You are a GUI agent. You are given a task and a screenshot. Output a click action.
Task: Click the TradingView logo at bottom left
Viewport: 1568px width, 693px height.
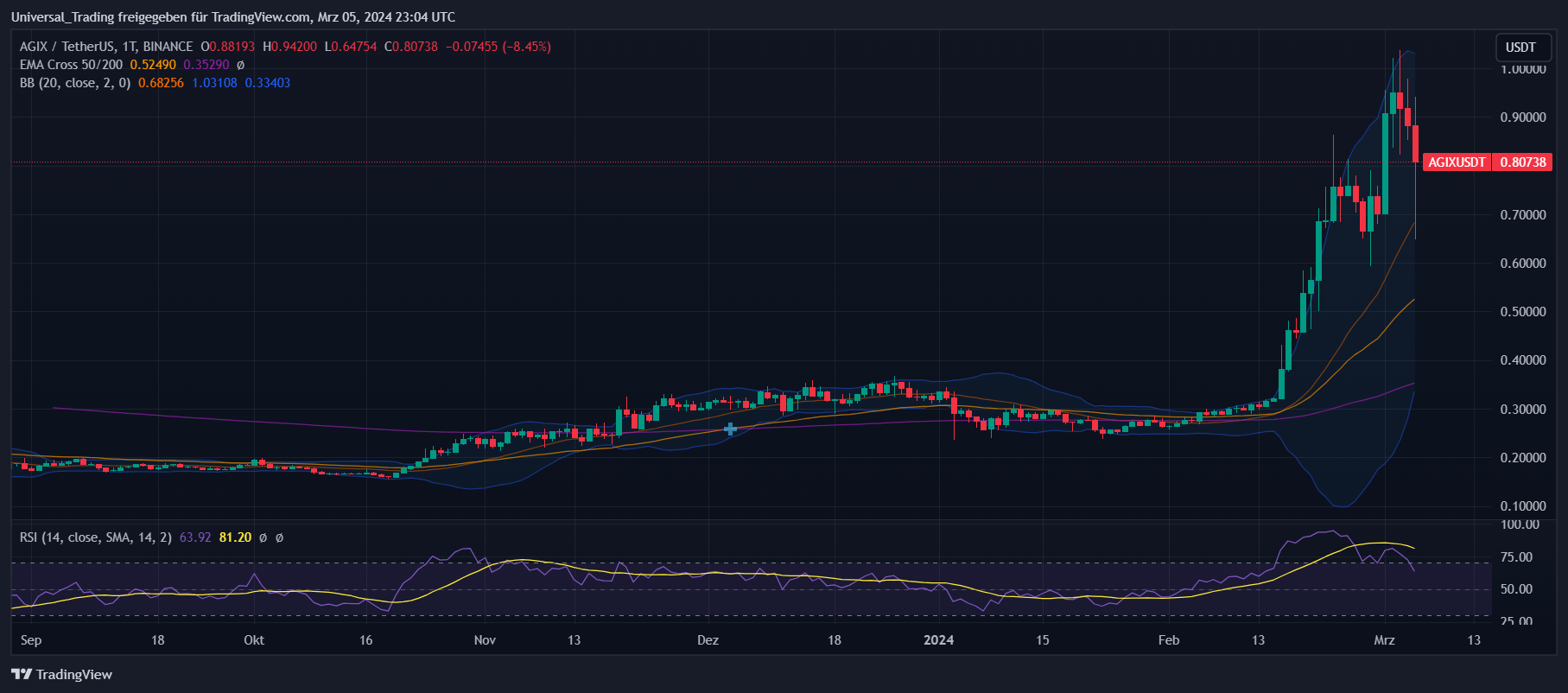[x=61, y=674]
